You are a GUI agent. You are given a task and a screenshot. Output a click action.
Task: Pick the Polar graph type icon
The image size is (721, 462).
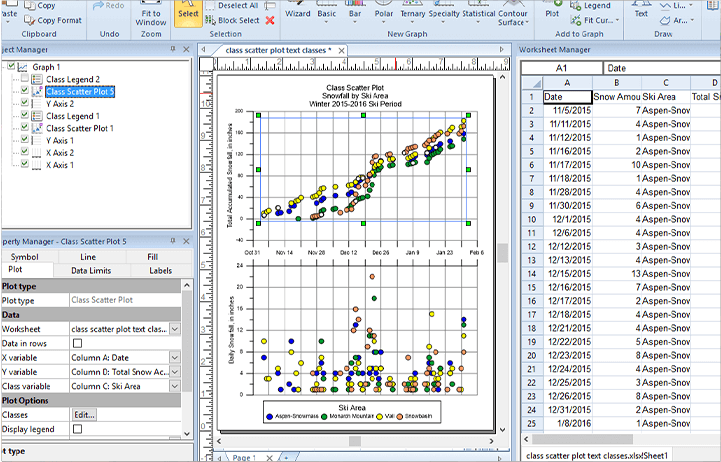click(383, 11)
